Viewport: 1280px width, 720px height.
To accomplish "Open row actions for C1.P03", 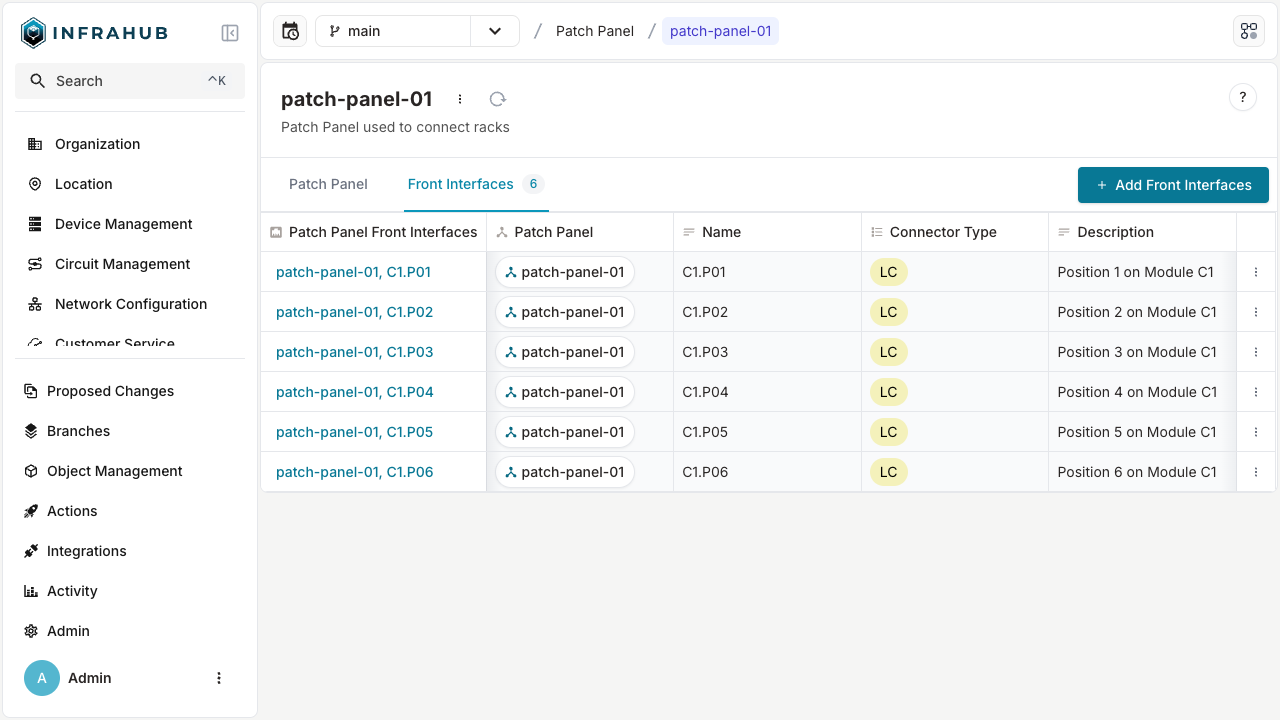I will click(1256, 352).
